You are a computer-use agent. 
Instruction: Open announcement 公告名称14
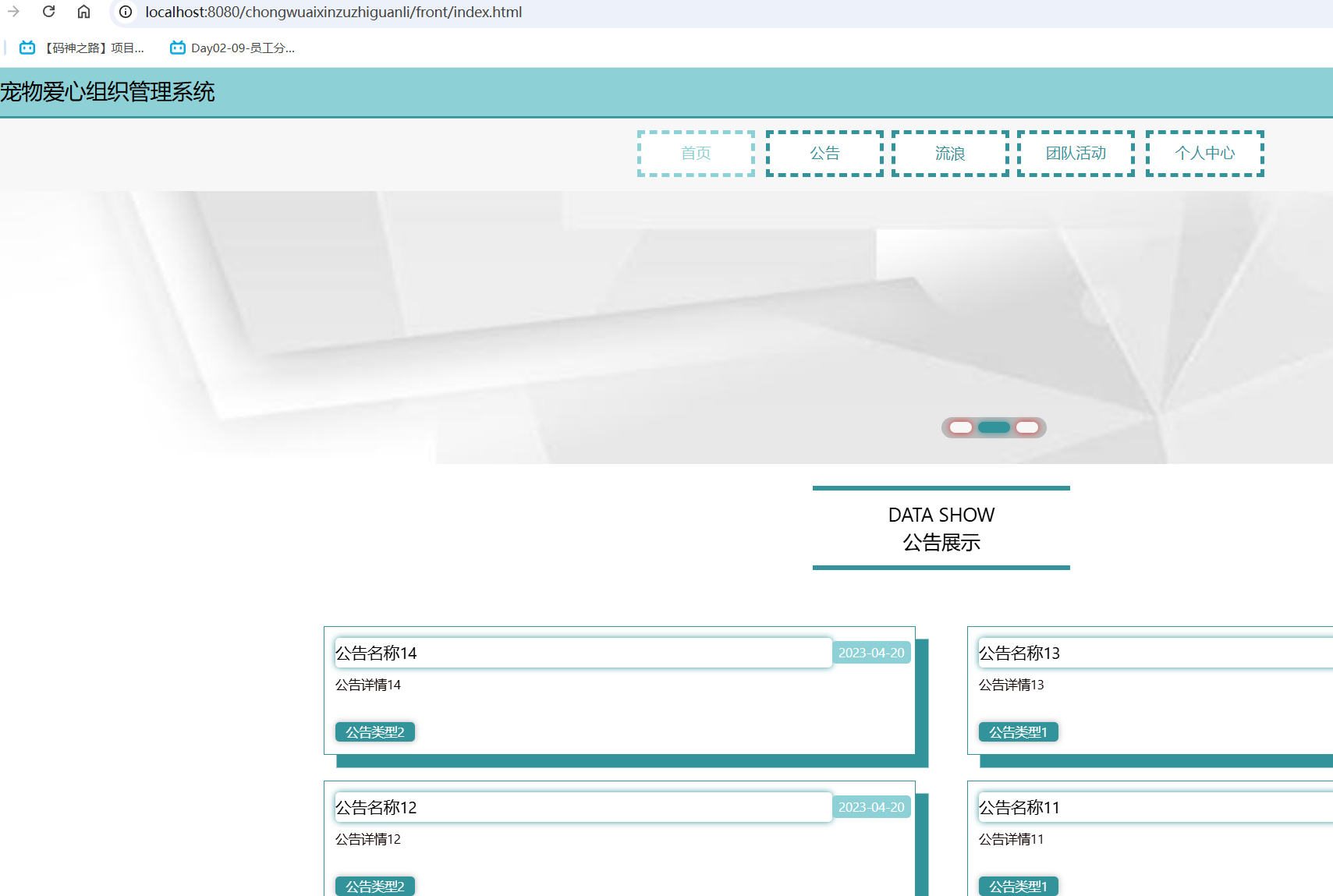click(376, 653)
